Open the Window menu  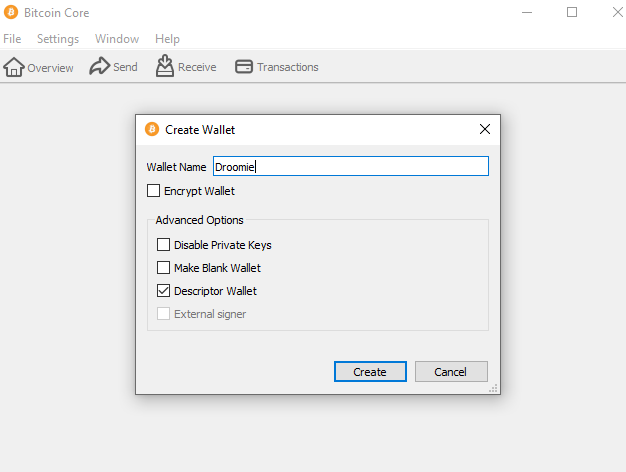click(x=117, y=39)
